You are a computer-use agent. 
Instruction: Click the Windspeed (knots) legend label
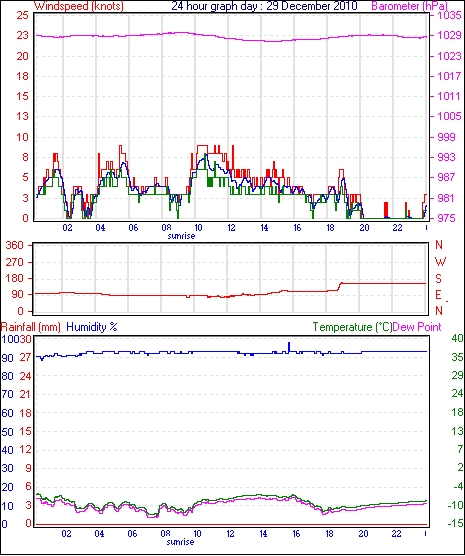[x=79, y=6]
